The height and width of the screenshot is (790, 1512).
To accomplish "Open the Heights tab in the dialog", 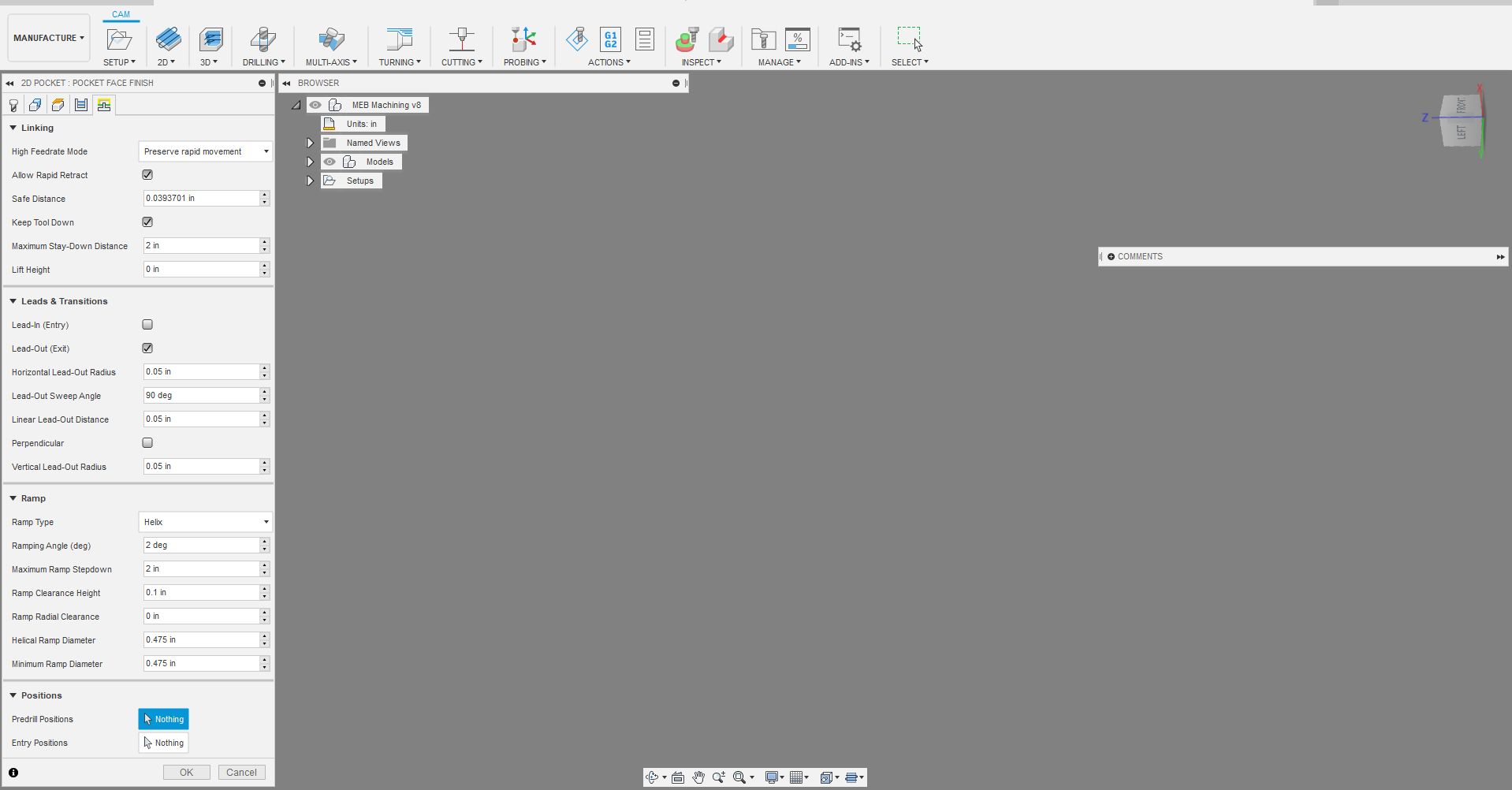I will pyautogui.click(x=58, y=104).
